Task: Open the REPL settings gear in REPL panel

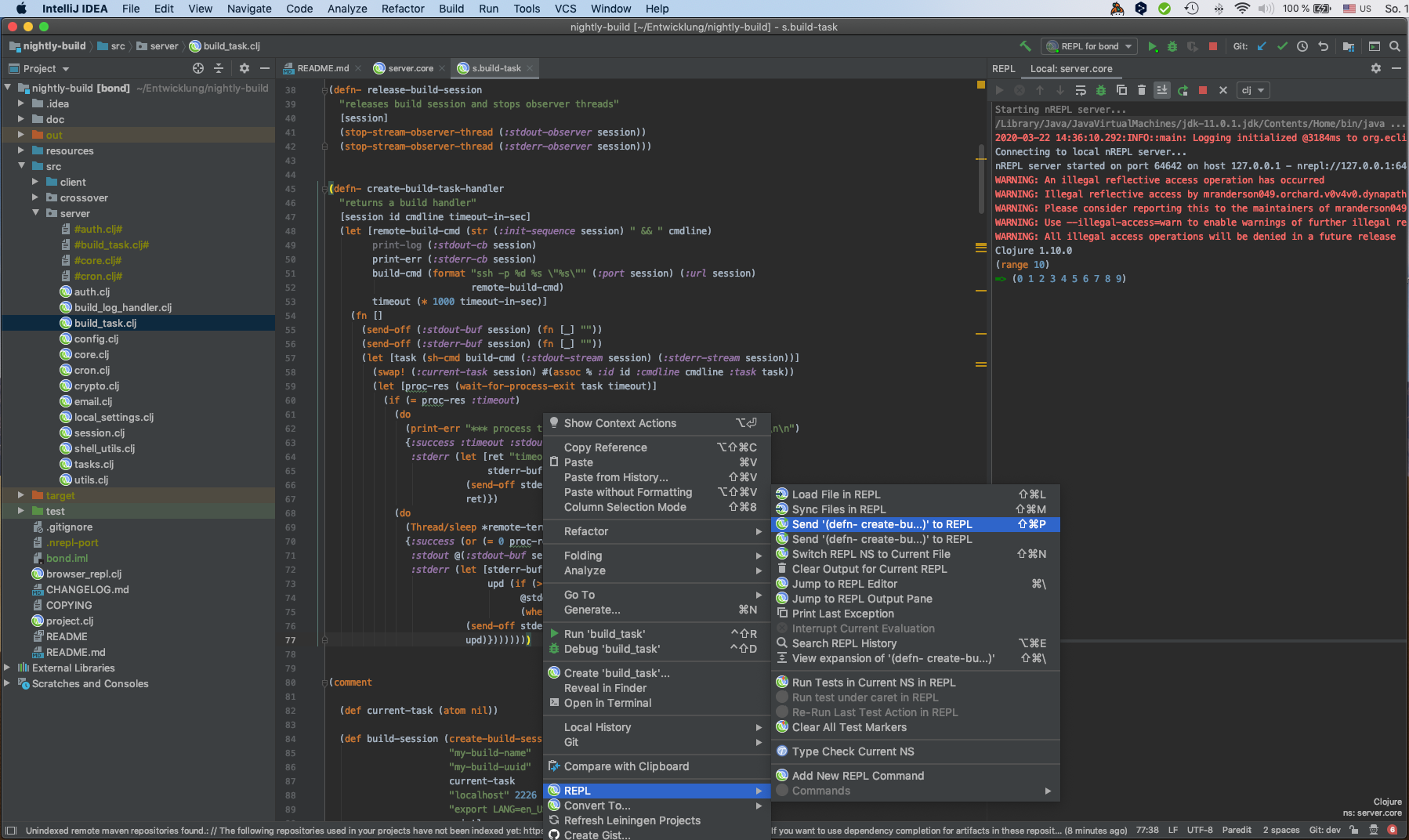Action: point(1376,68)
